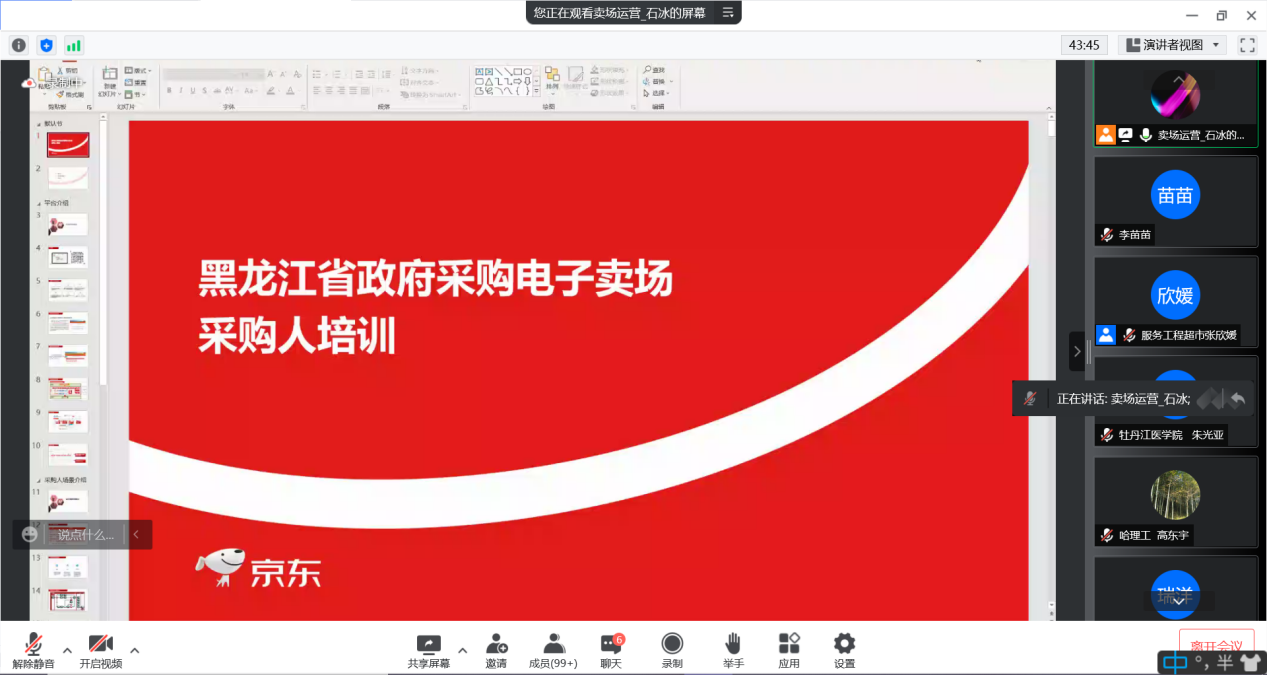
Task: Click the blue security shield icon
Action: point(46,45)
